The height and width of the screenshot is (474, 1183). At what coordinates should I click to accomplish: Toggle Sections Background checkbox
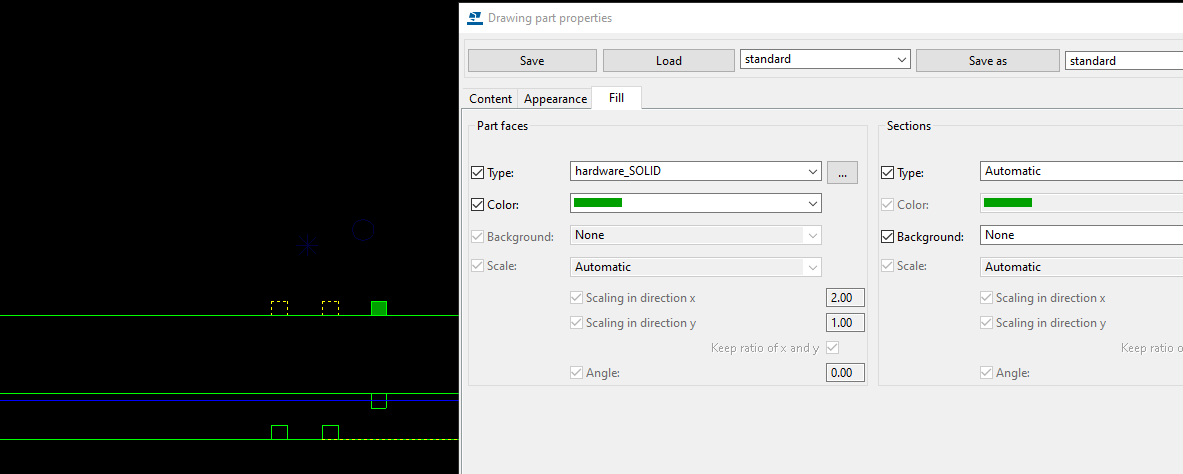click(887, 237)
